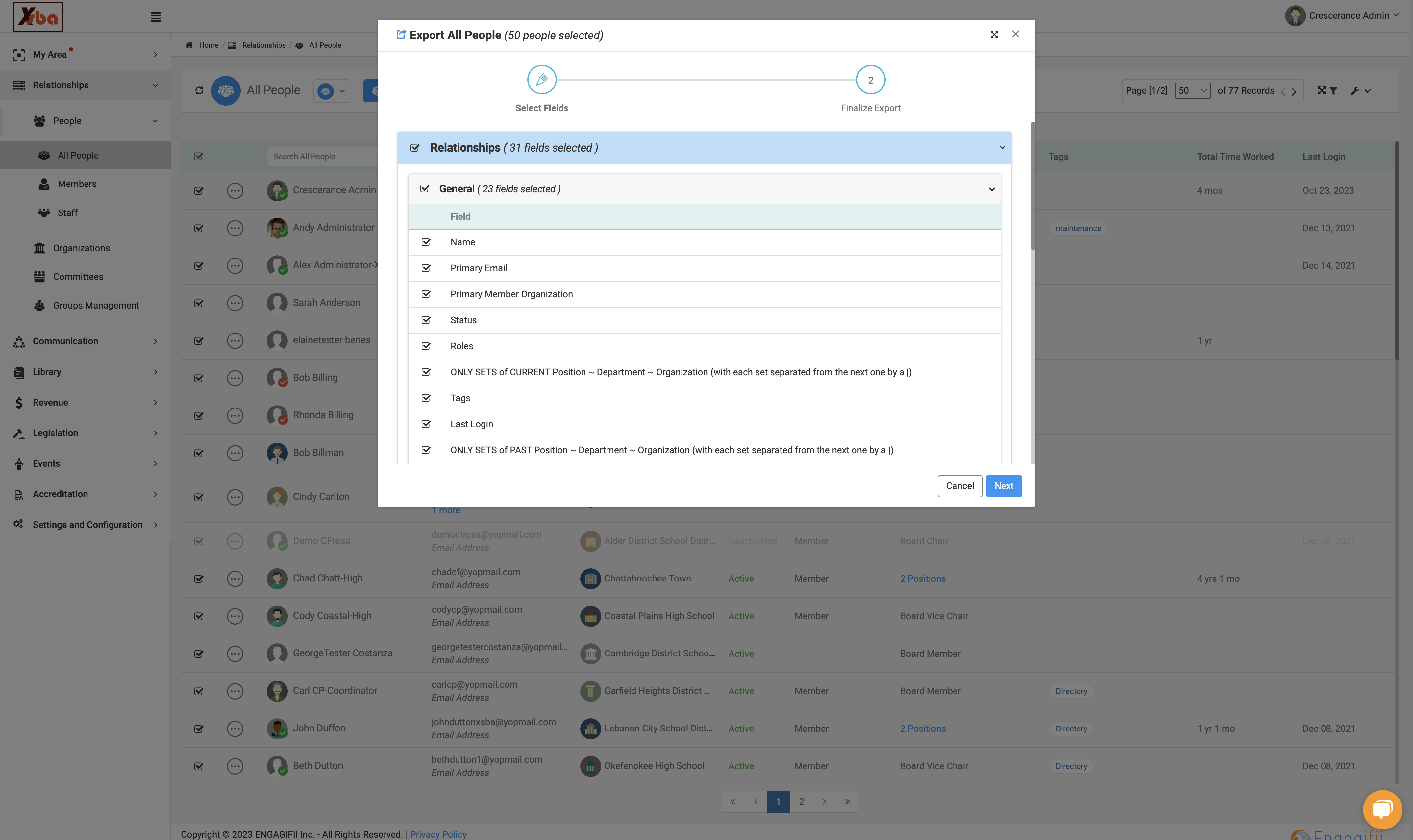Open Members in sidebar
This screenshot has width=1413, height=840.
(77, 184)
